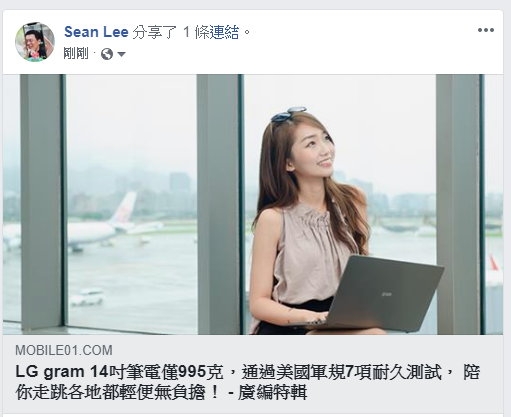This screenshot has width=511, height=417.
Task: Click the woman's face in the preview image
Action: (x=314, y=152)
